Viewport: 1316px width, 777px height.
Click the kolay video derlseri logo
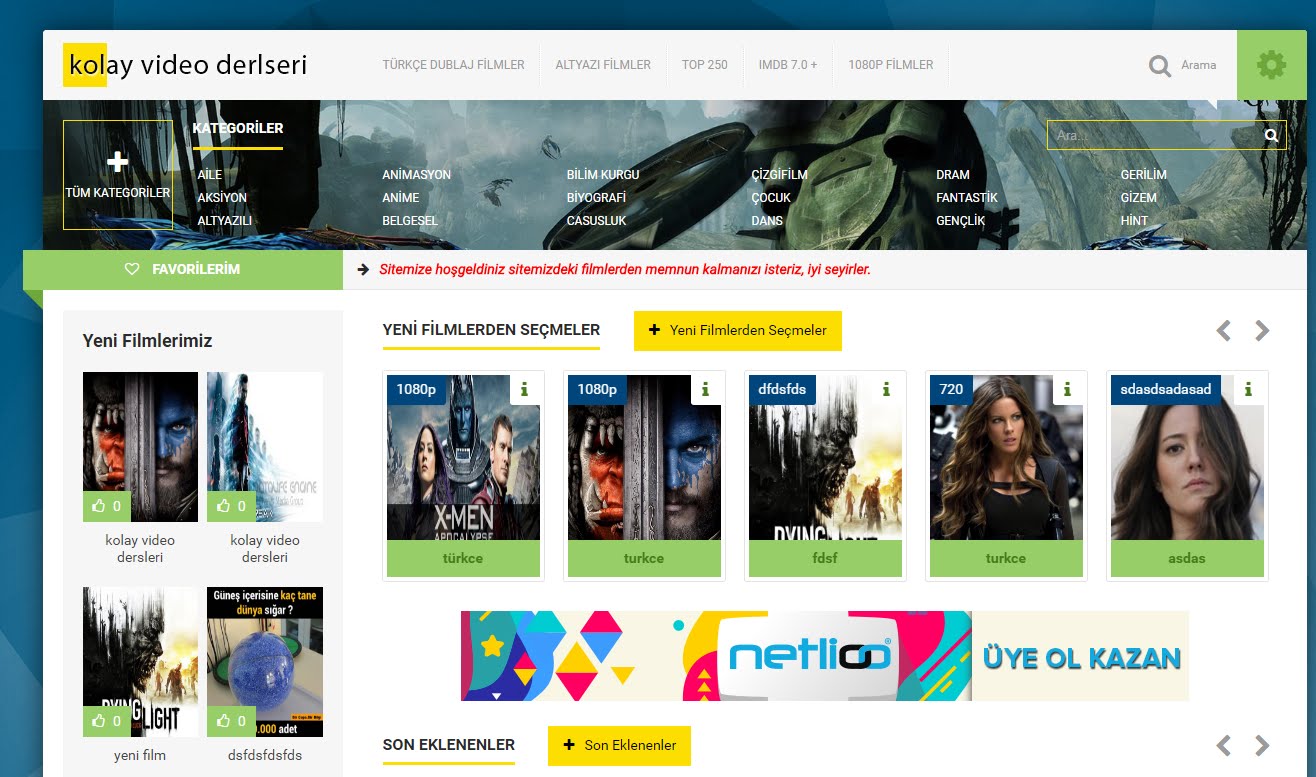pyautogui.click(x=185, y=65)
